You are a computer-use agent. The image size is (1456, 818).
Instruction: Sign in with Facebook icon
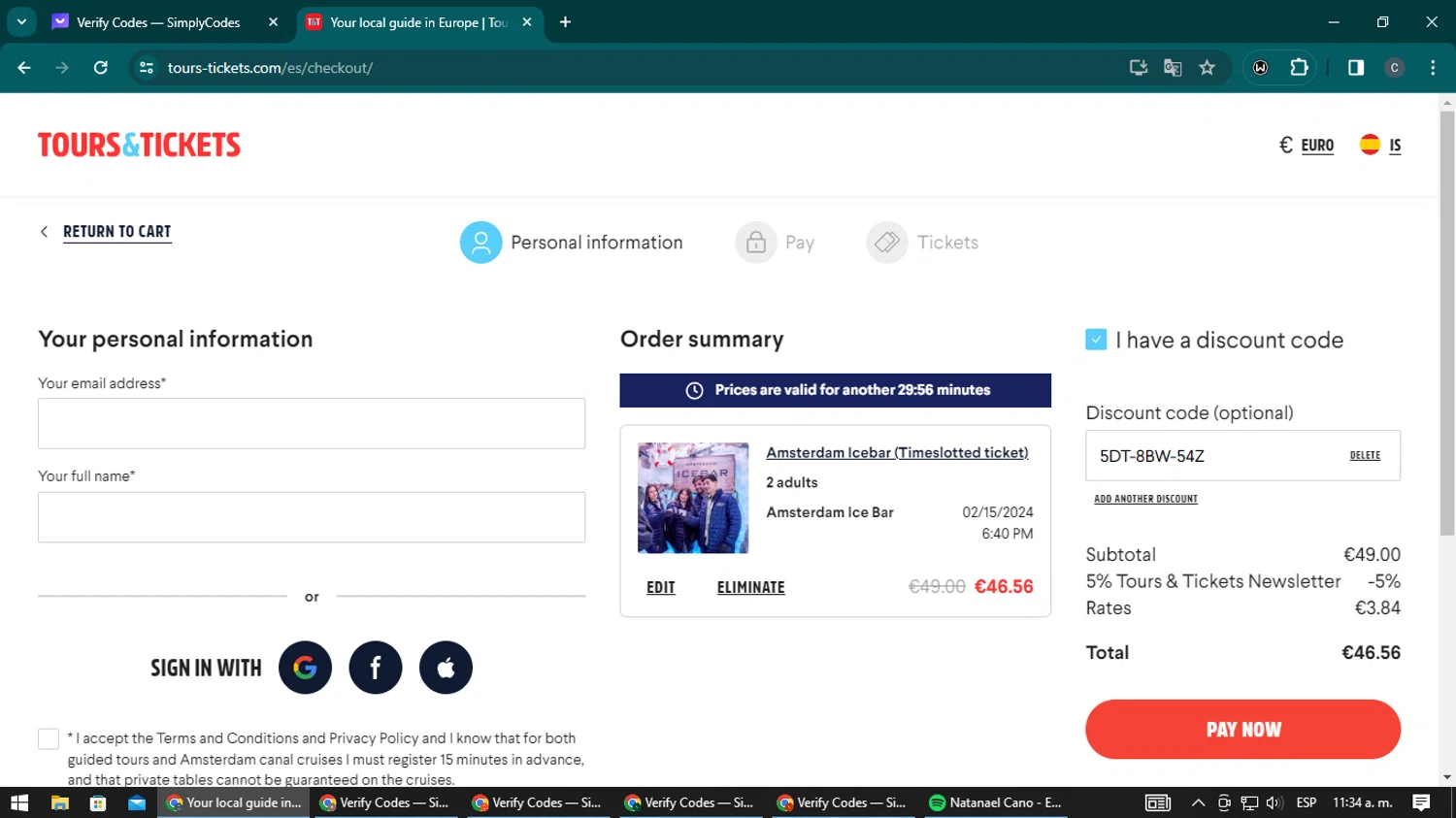click(x=376, y=668)
